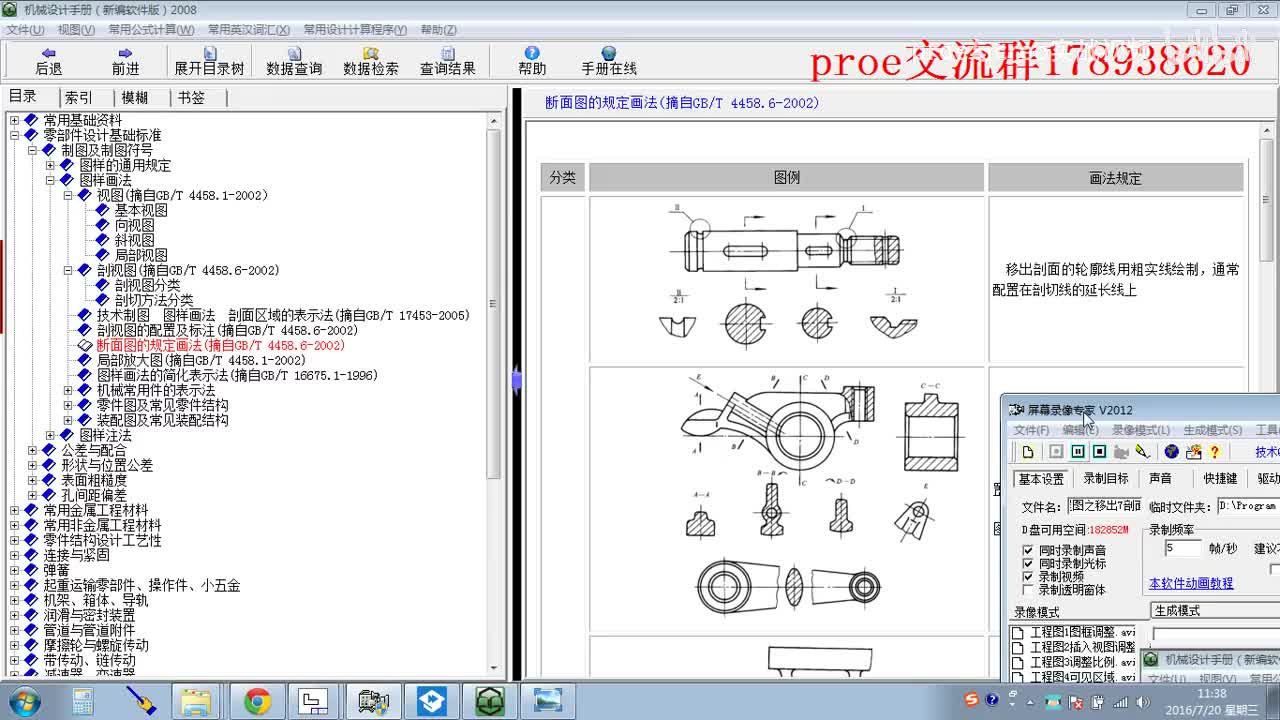The height and width of the screenshot is (720, 1280).
Task: Expand the 连接与紧固 tree node
Action: [14, 555]
